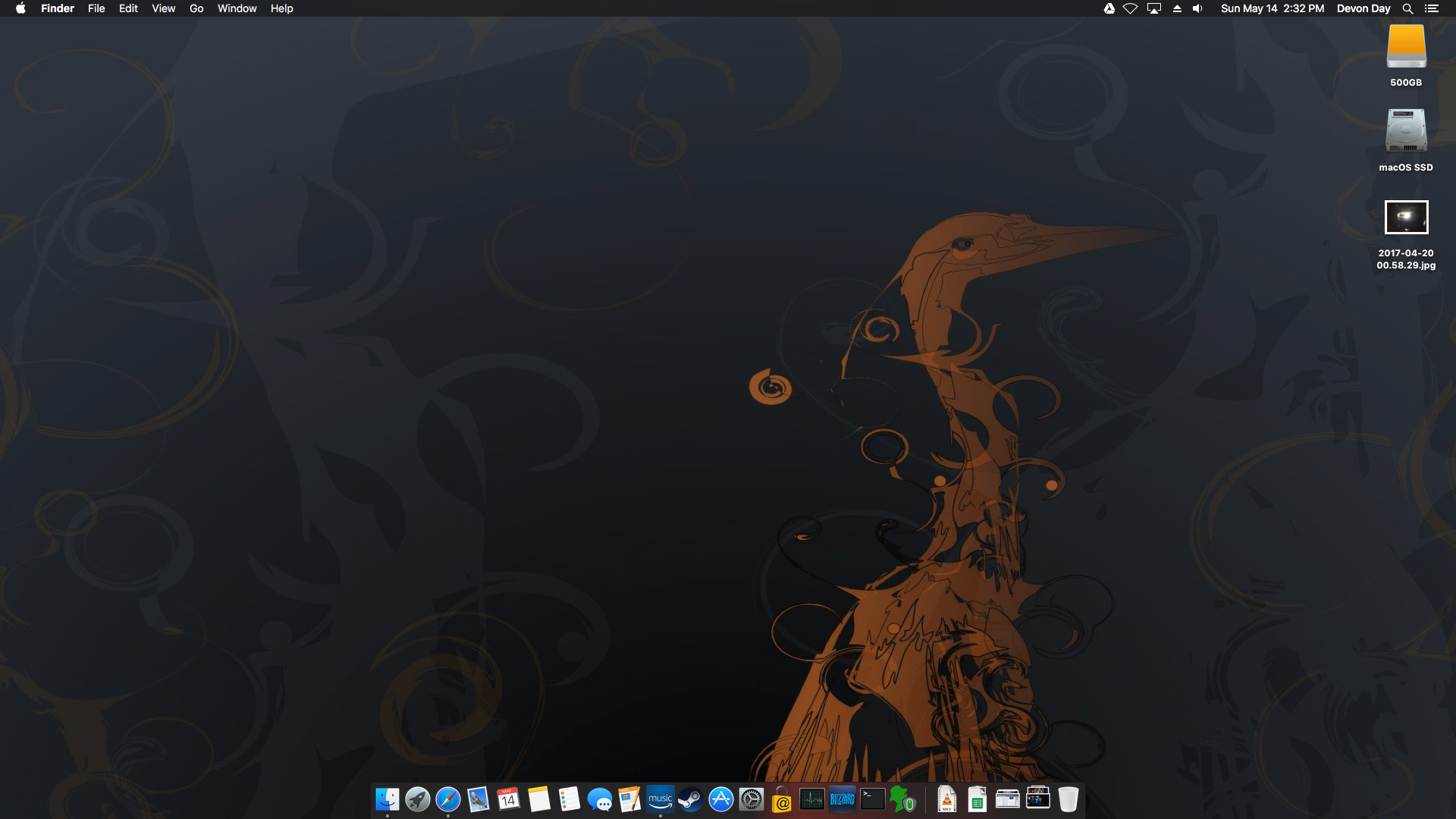The height and width of the screenshot is (819, 1456).
Task: Open System Preferences gear in Dock
Action: tap(752, 799)
